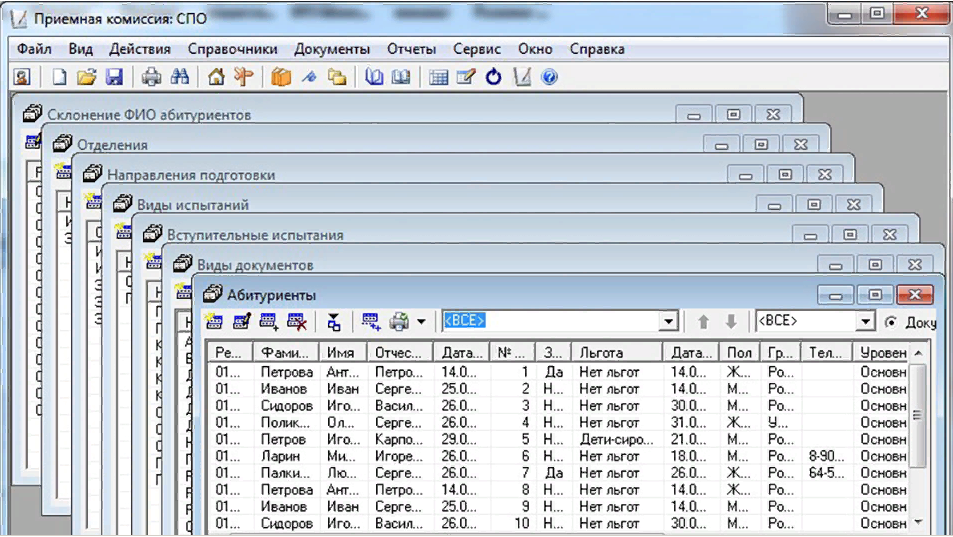Viewport: 953px width, 537px height.
Task: Select the Доку radio button
Action: (891, 322)
